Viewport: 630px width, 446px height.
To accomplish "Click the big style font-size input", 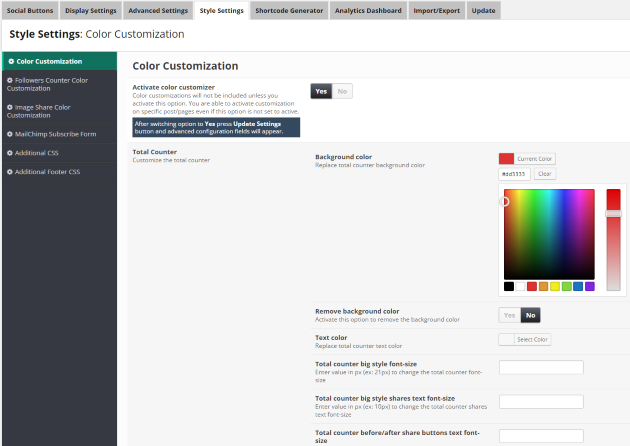I will 541,367.
